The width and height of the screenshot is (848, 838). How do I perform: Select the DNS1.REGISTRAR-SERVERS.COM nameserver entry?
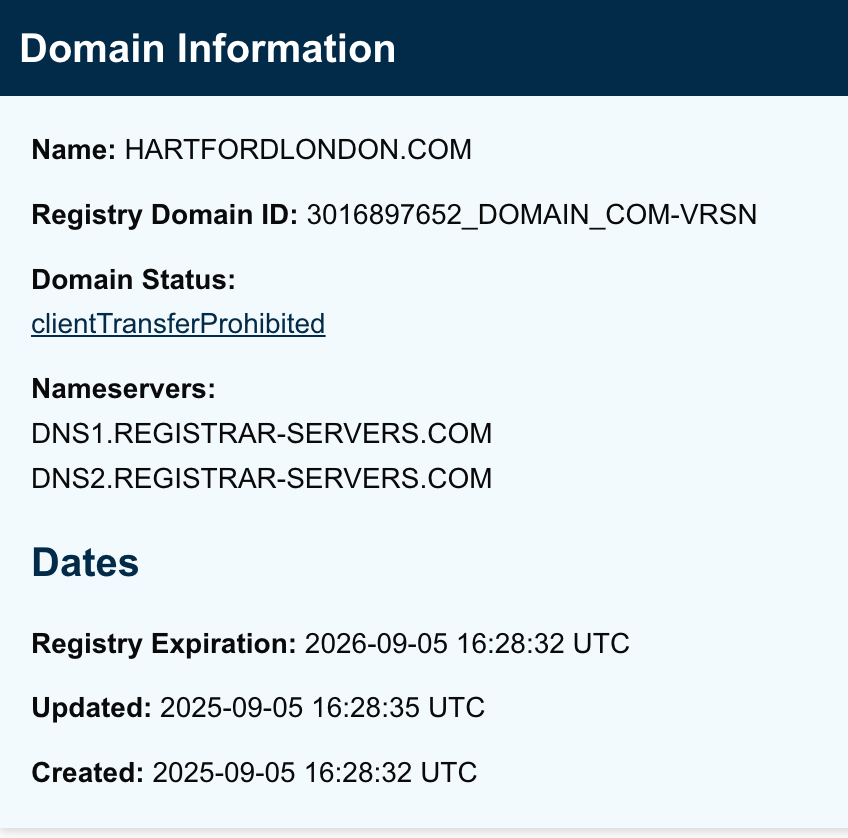click(x=262, y=434)
